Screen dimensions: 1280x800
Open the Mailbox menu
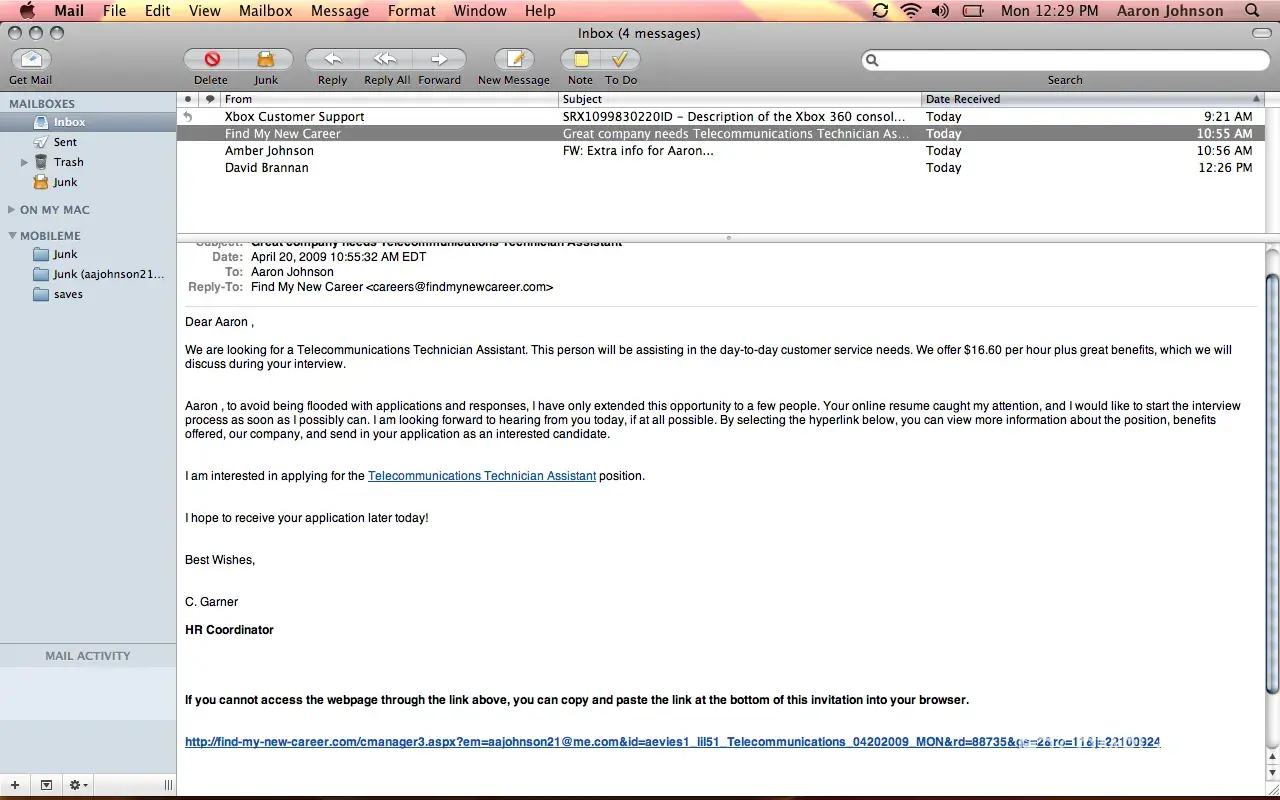(x=266, y=11)
